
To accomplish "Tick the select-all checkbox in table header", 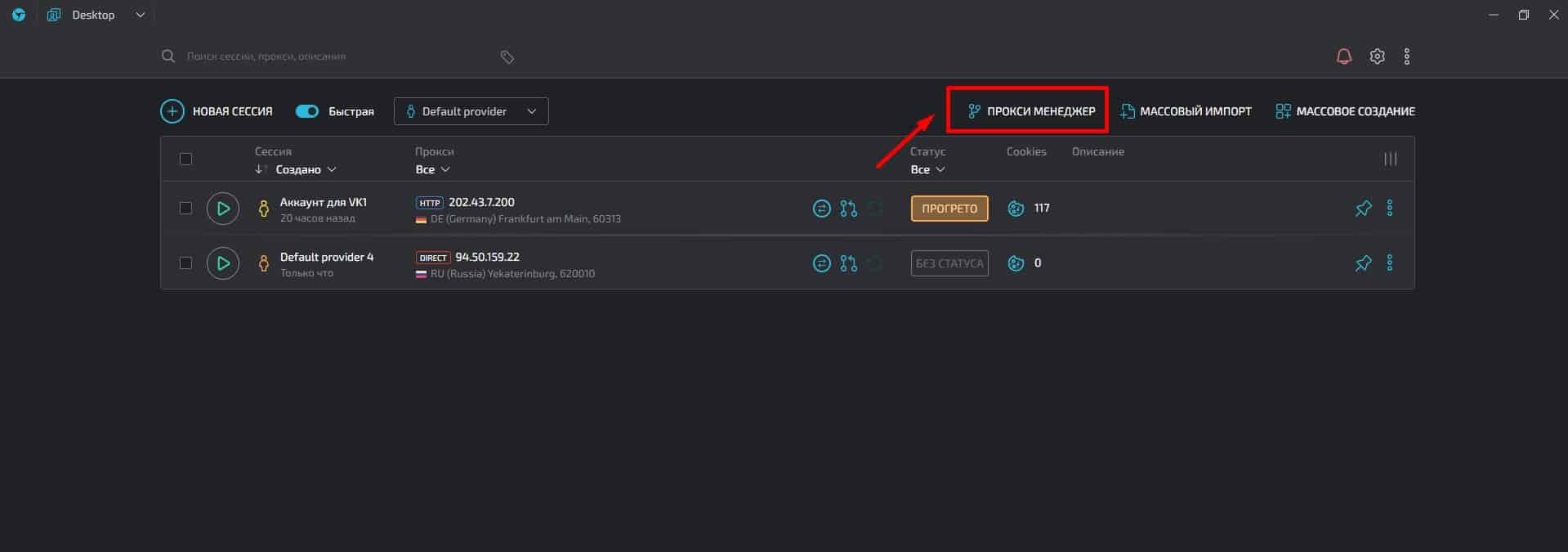I will pyautogui.click(x=185, y=159).
